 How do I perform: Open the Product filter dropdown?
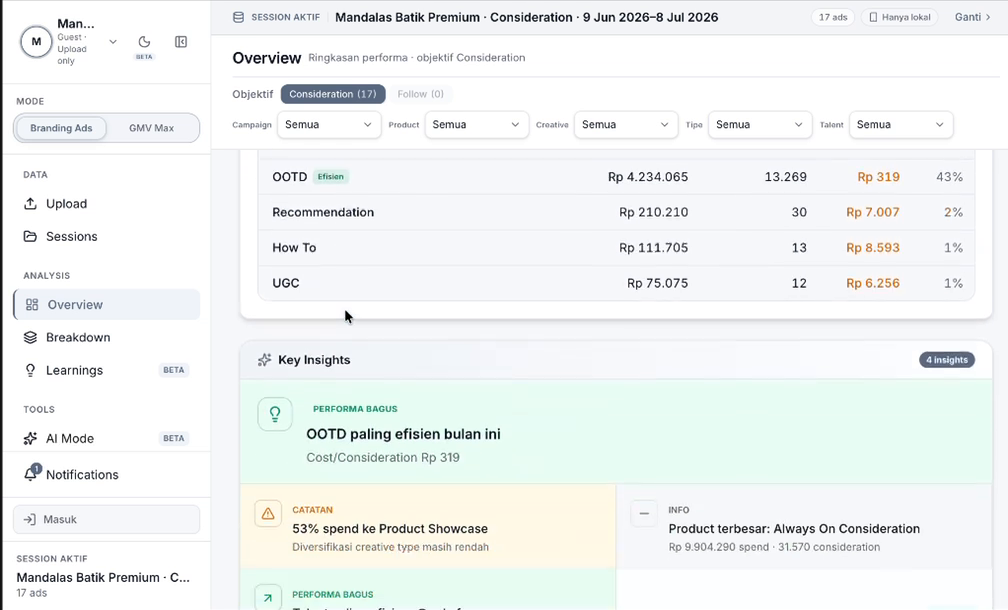[476, 125]
